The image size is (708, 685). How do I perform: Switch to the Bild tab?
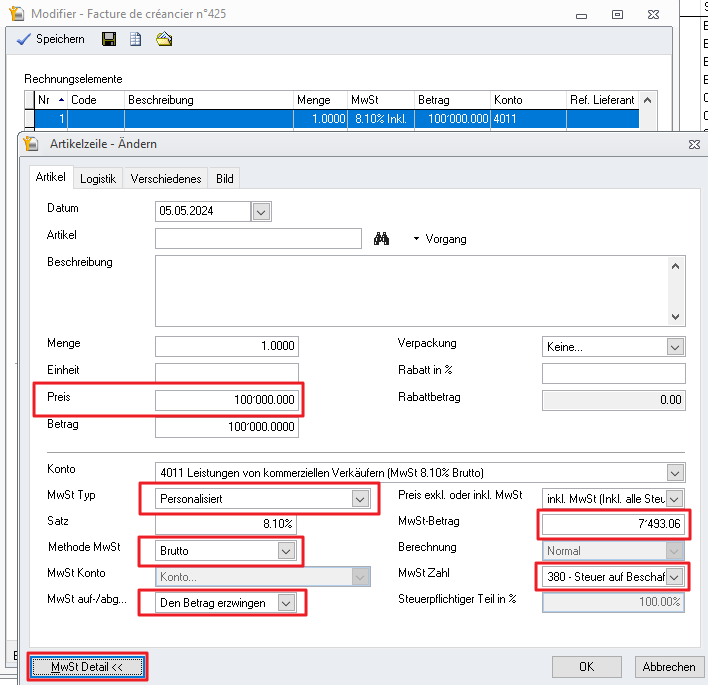tap(224, 179)
